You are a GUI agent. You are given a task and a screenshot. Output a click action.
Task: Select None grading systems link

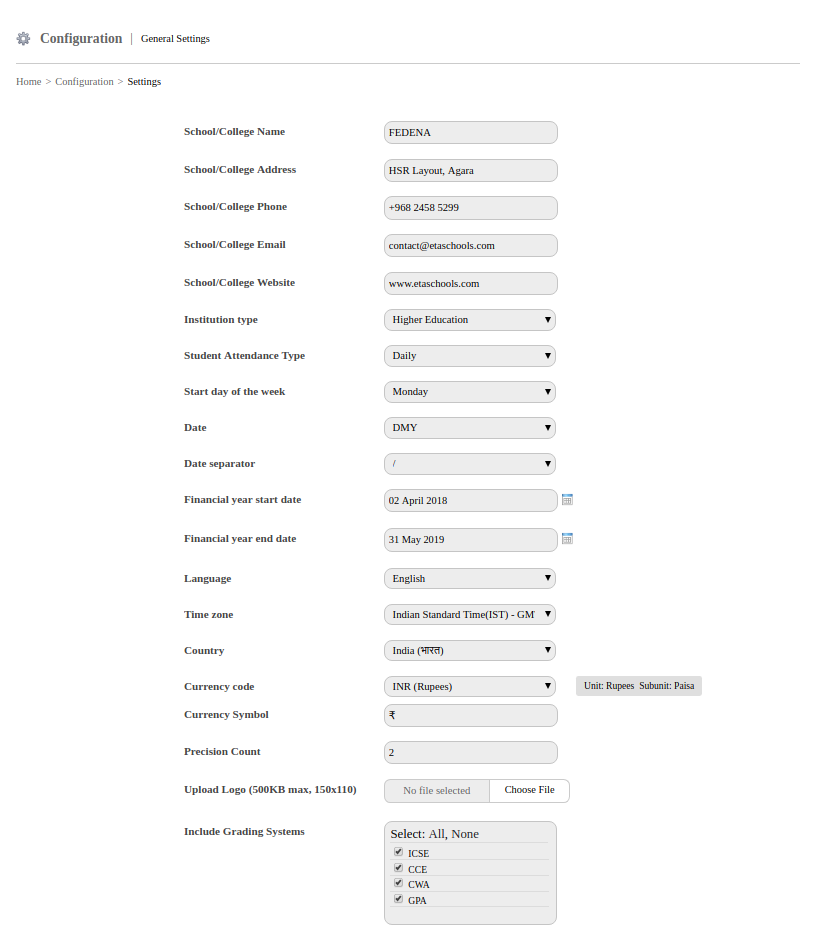coord(465,834)
